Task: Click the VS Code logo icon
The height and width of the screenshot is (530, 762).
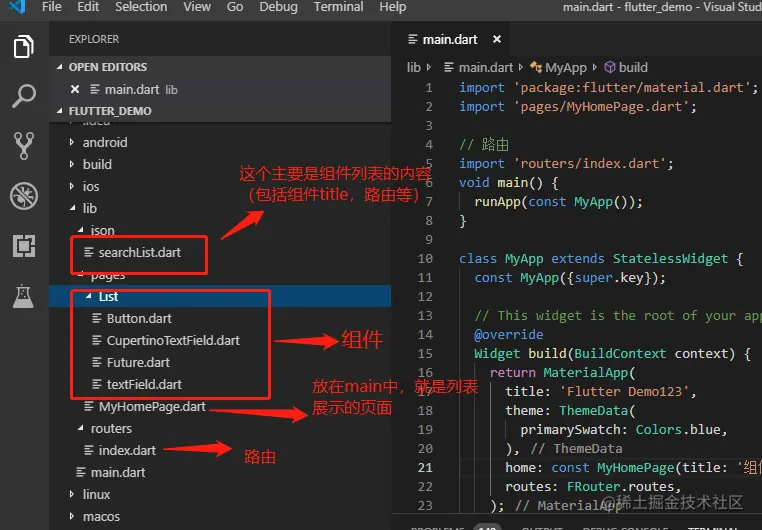Action: click(x=17, y=7)
